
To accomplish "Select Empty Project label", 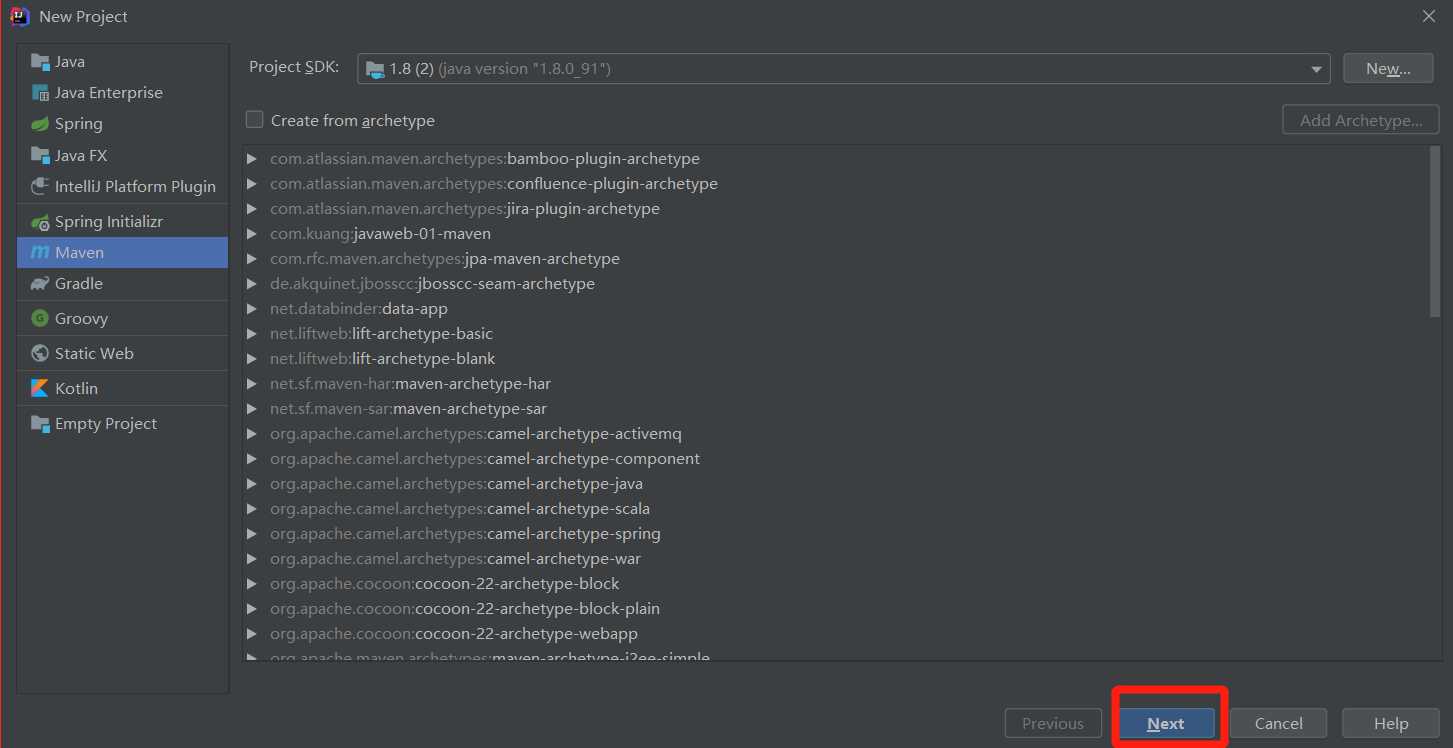I will click(x=106, y=423).
